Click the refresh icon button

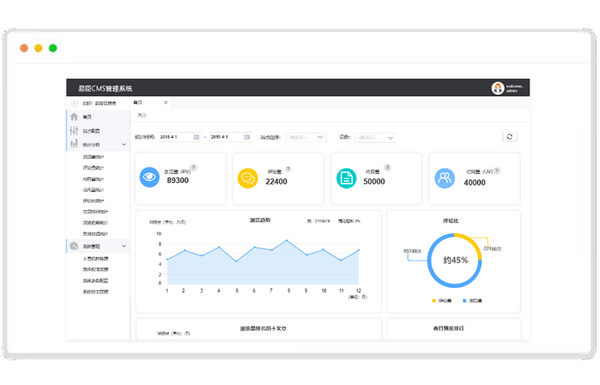point(509,137)
